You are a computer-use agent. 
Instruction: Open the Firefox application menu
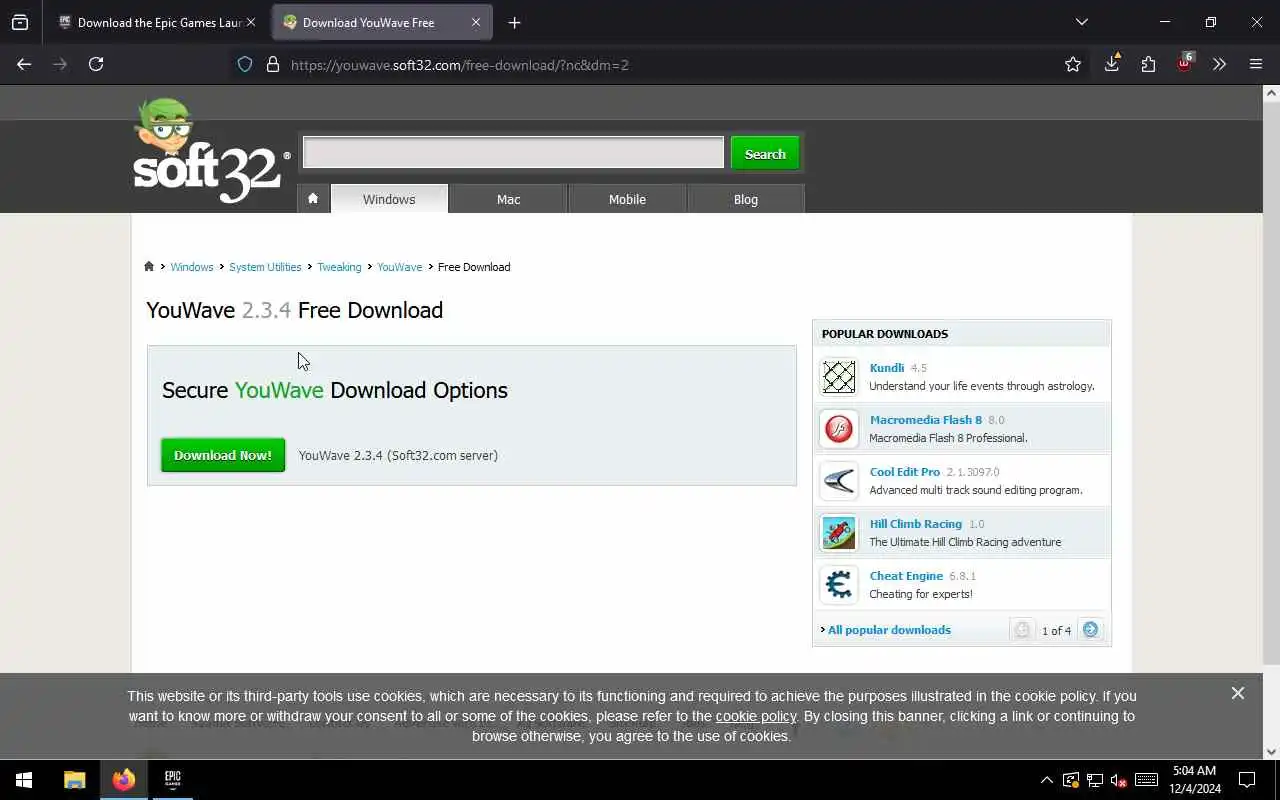pyautogui.click(x=1256, y=64)
